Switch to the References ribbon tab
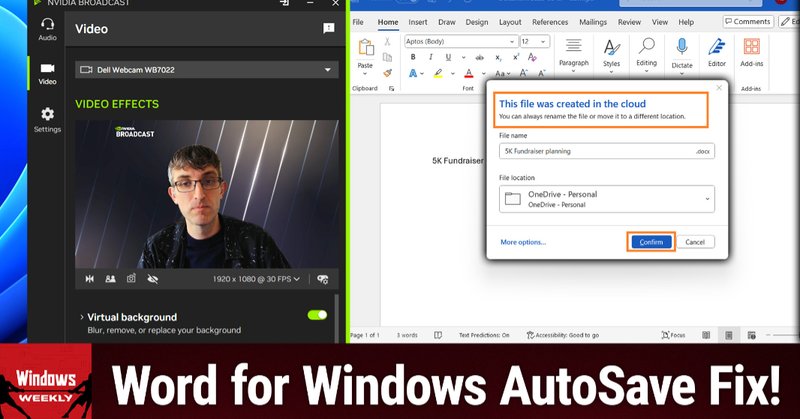Viewport: 800px width, 419px height. (x=550, y=22)
